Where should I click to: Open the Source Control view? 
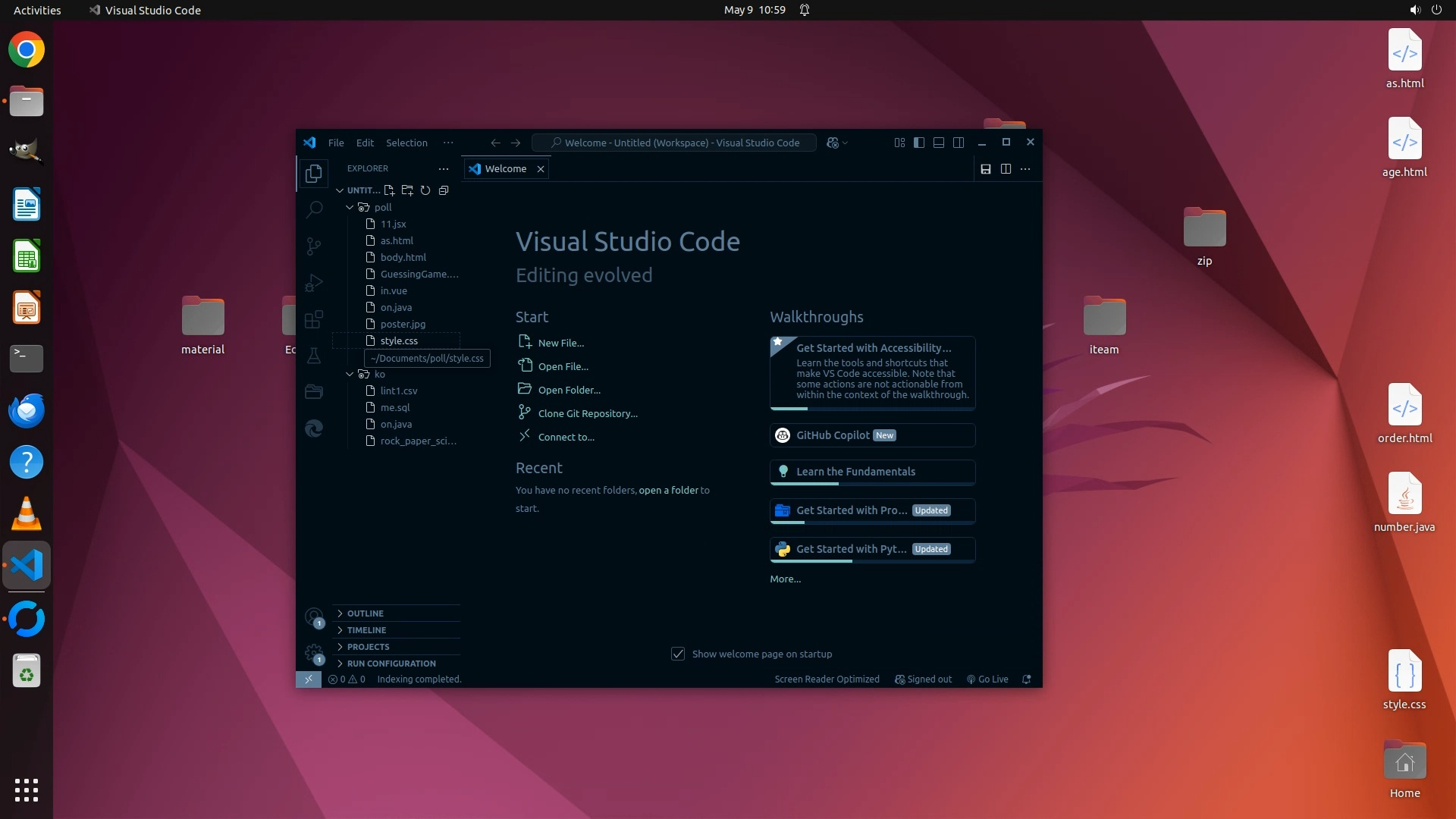click(x=314, y=246)
